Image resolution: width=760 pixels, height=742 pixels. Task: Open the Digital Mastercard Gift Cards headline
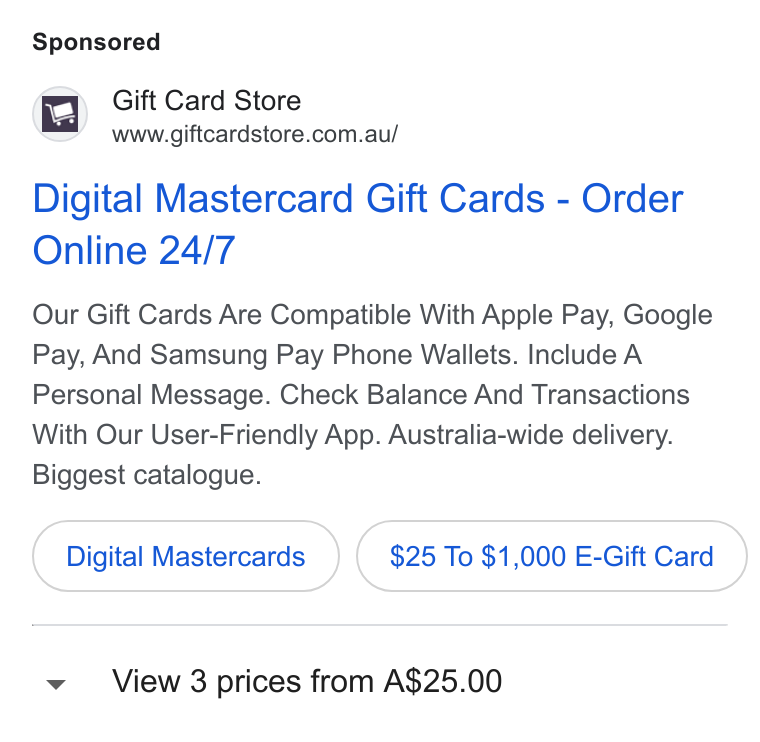pyautogui.click(x=358, y=224)
